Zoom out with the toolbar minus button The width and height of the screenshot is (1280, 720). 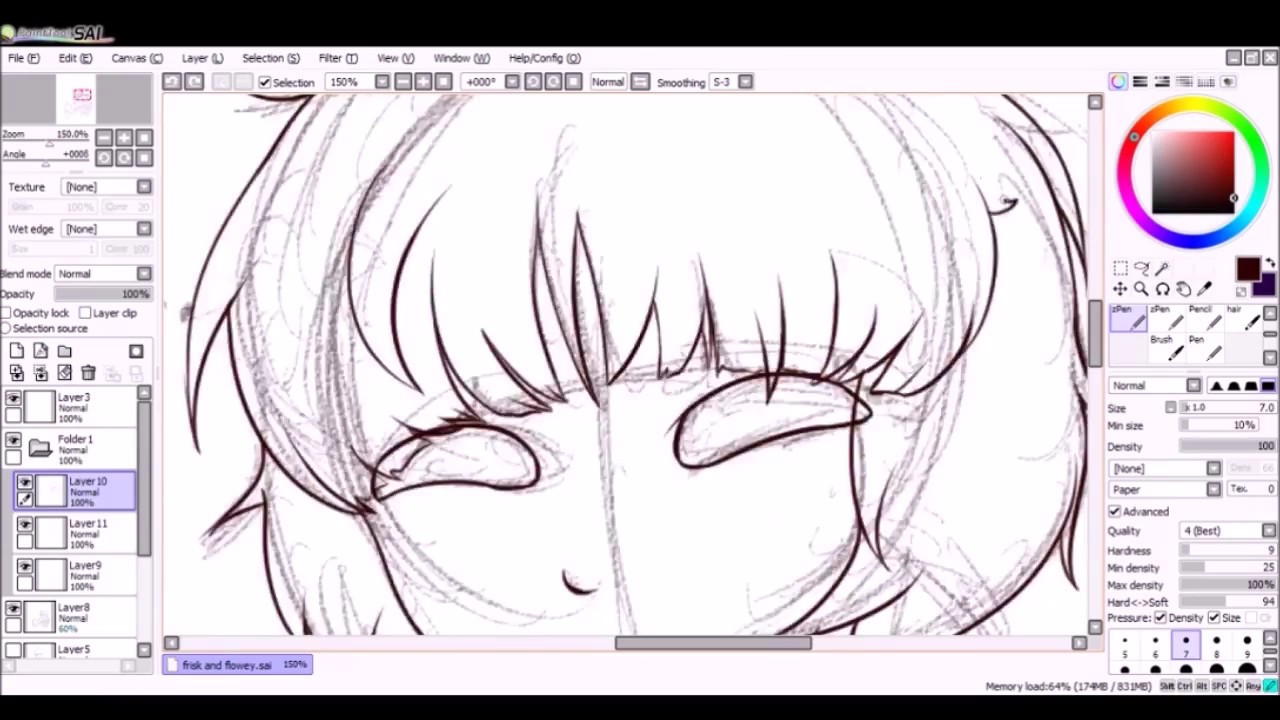click(x=403, y=82)
